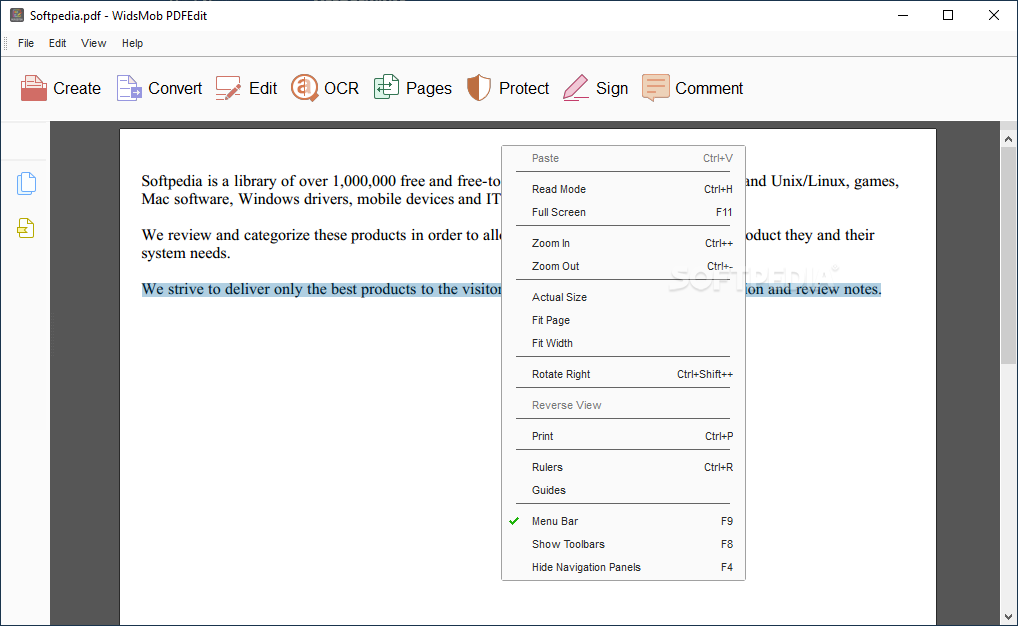Image resolution: width=1018 pixels, height=626 pixels.
Task: Select Fit Page menu entry
Action: [623, 320]
